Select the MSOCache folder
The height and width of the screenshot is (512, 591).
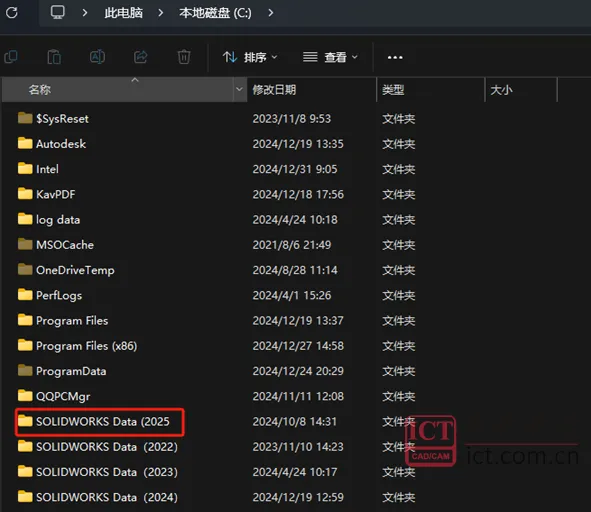[55, 245]
